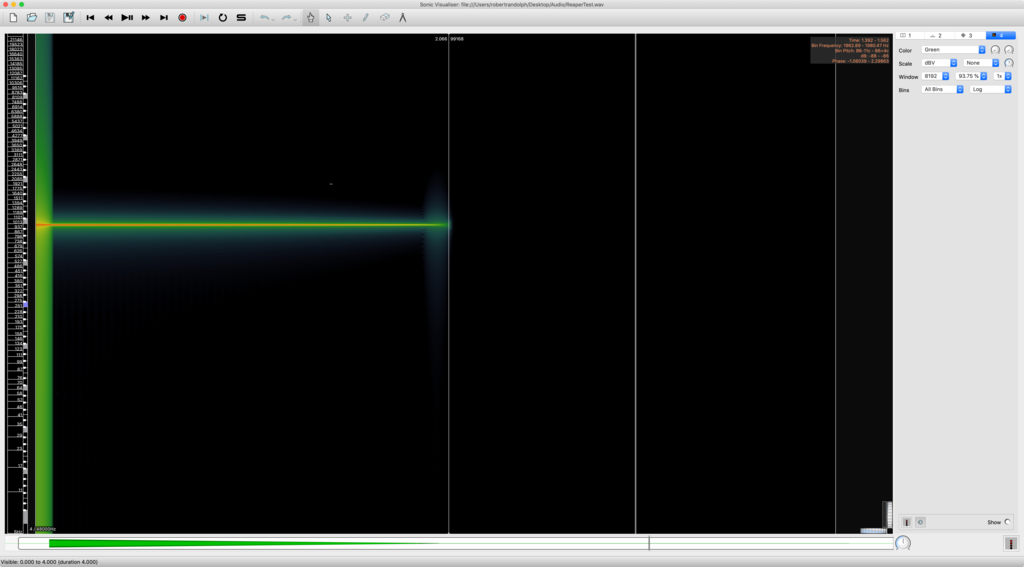Image resolution: width=1024 pixels, height=567 pixels.
Task: Open the Color dropdown showing Green
Action: 953,50
